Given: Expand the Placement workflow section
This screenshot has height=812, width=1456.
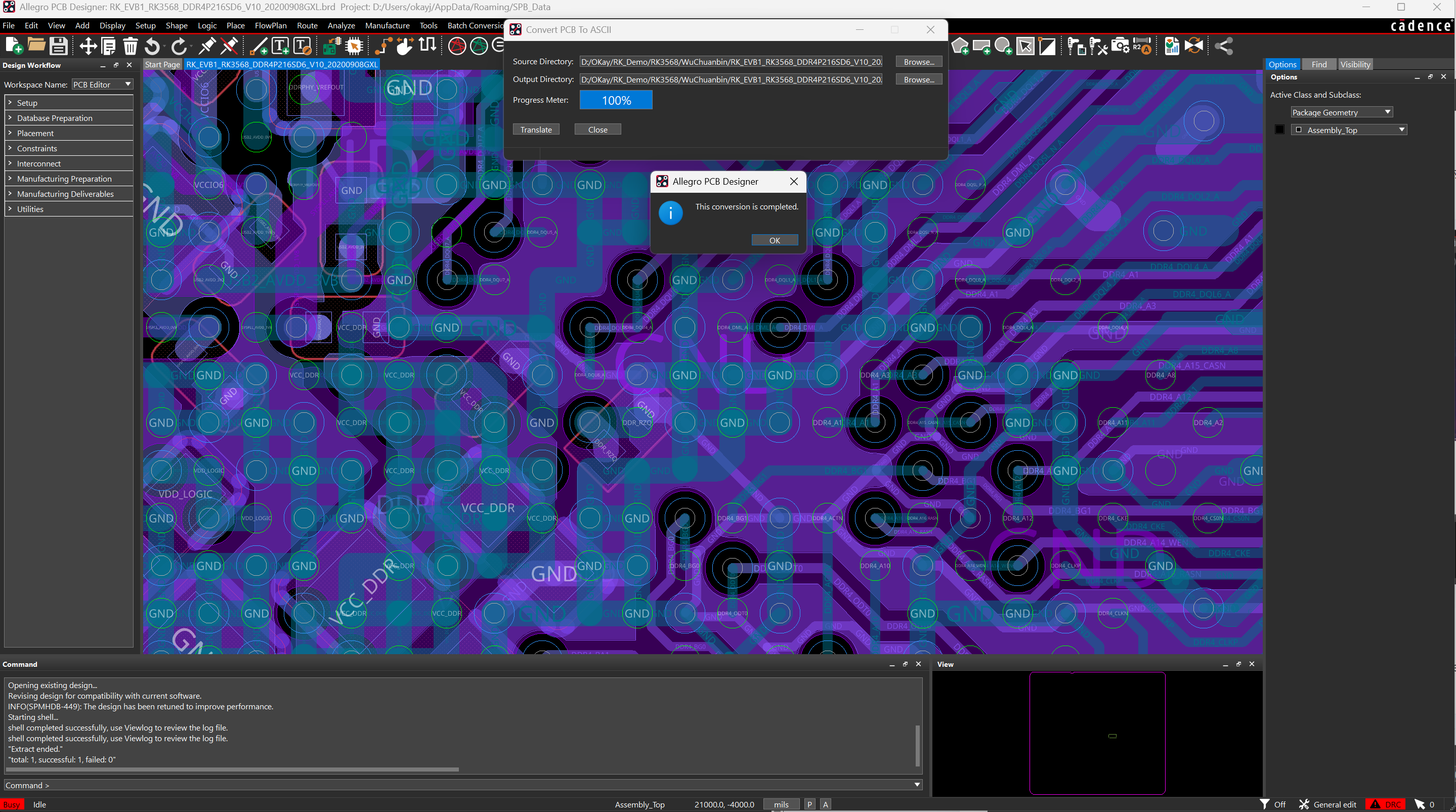Looking at the screenshot, I should (x=69, y=134).
